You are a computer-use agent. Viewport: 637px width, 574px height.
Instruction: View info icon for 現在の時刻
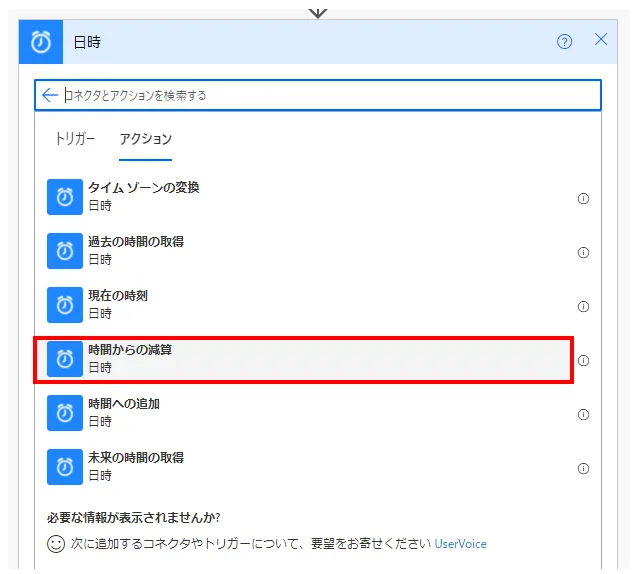coord(583,306)
